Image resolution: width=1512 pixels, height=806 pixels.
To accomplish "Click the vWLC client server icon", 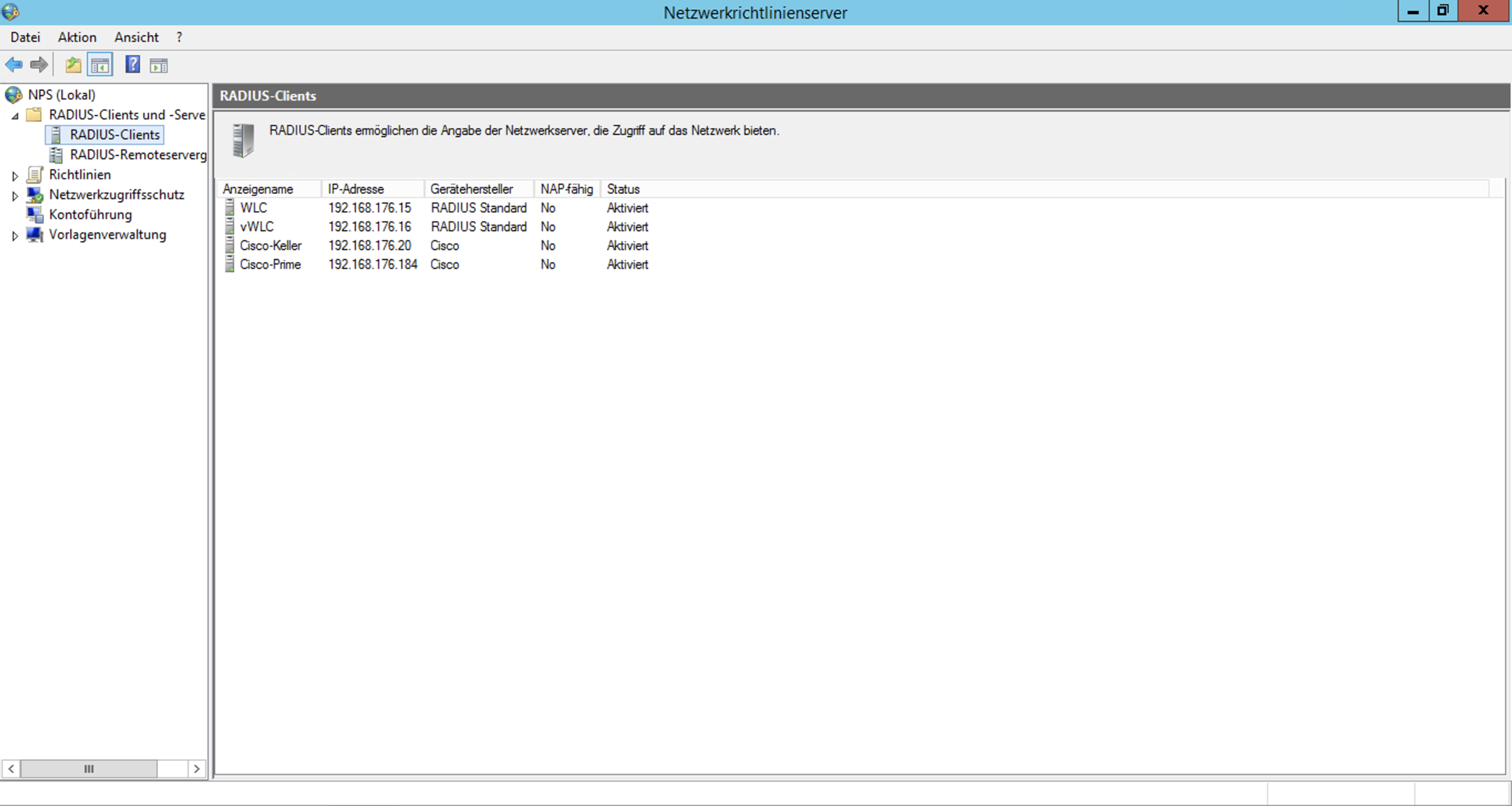I will pos(230,226).
